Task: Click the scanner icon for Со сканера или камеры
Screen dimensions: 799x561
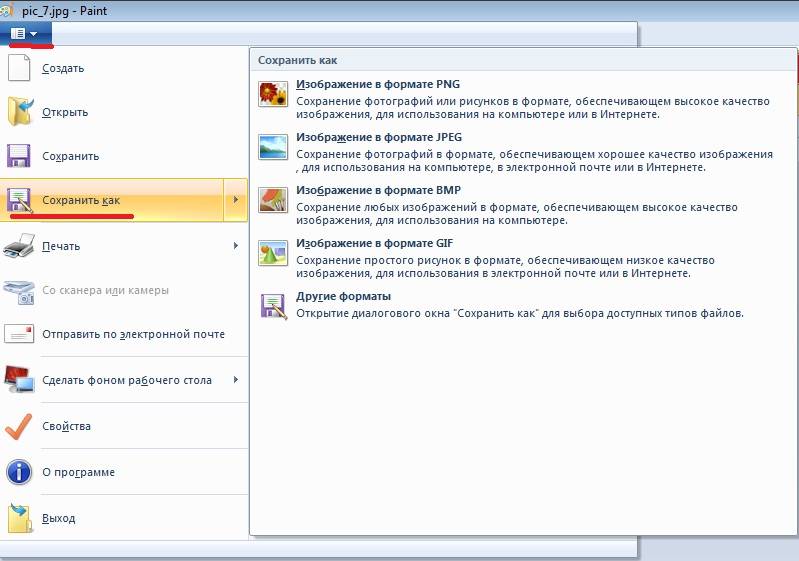Action: point(19,291)
